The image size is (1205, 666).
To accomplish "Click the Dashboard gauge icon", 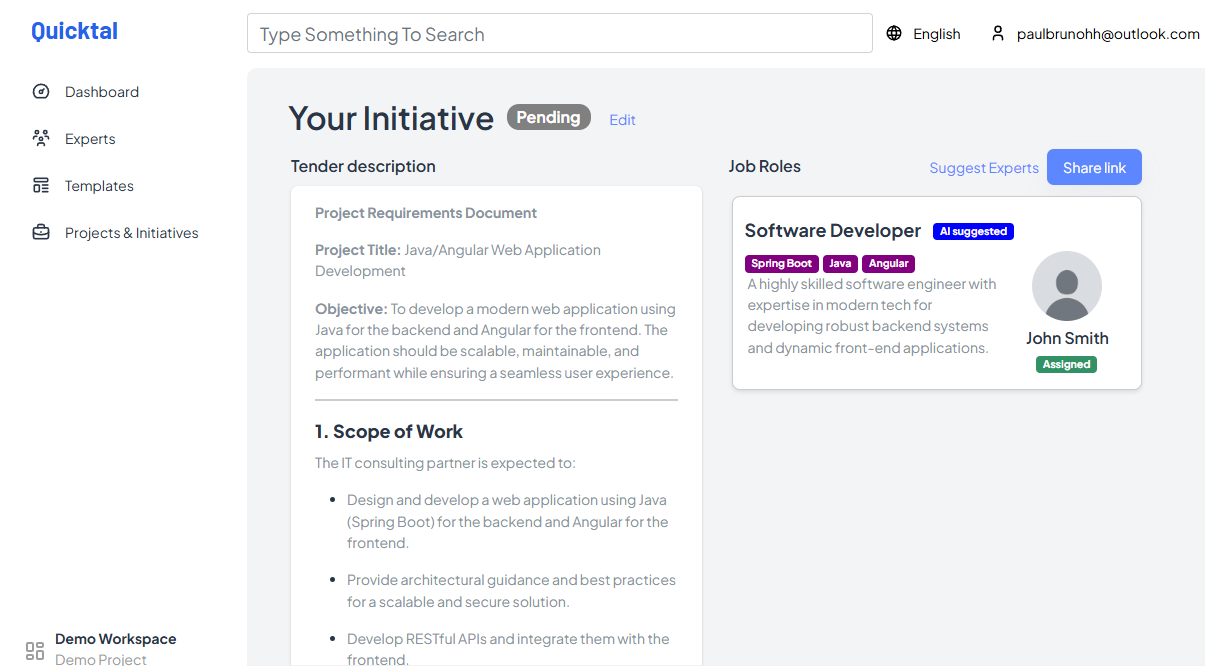I will (x=41, y=92).
